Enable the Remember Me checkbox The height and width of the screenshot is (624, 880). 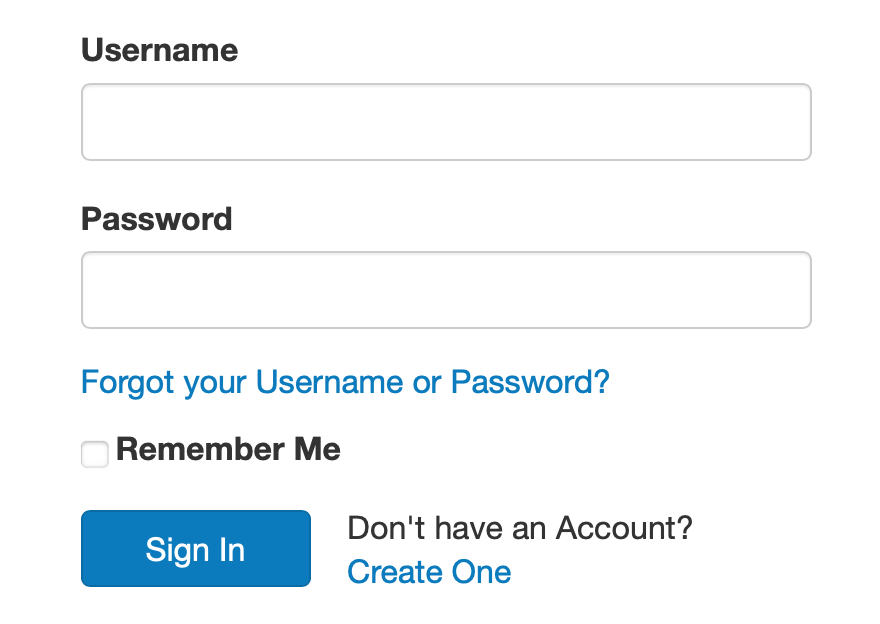[x=95, y=454]
